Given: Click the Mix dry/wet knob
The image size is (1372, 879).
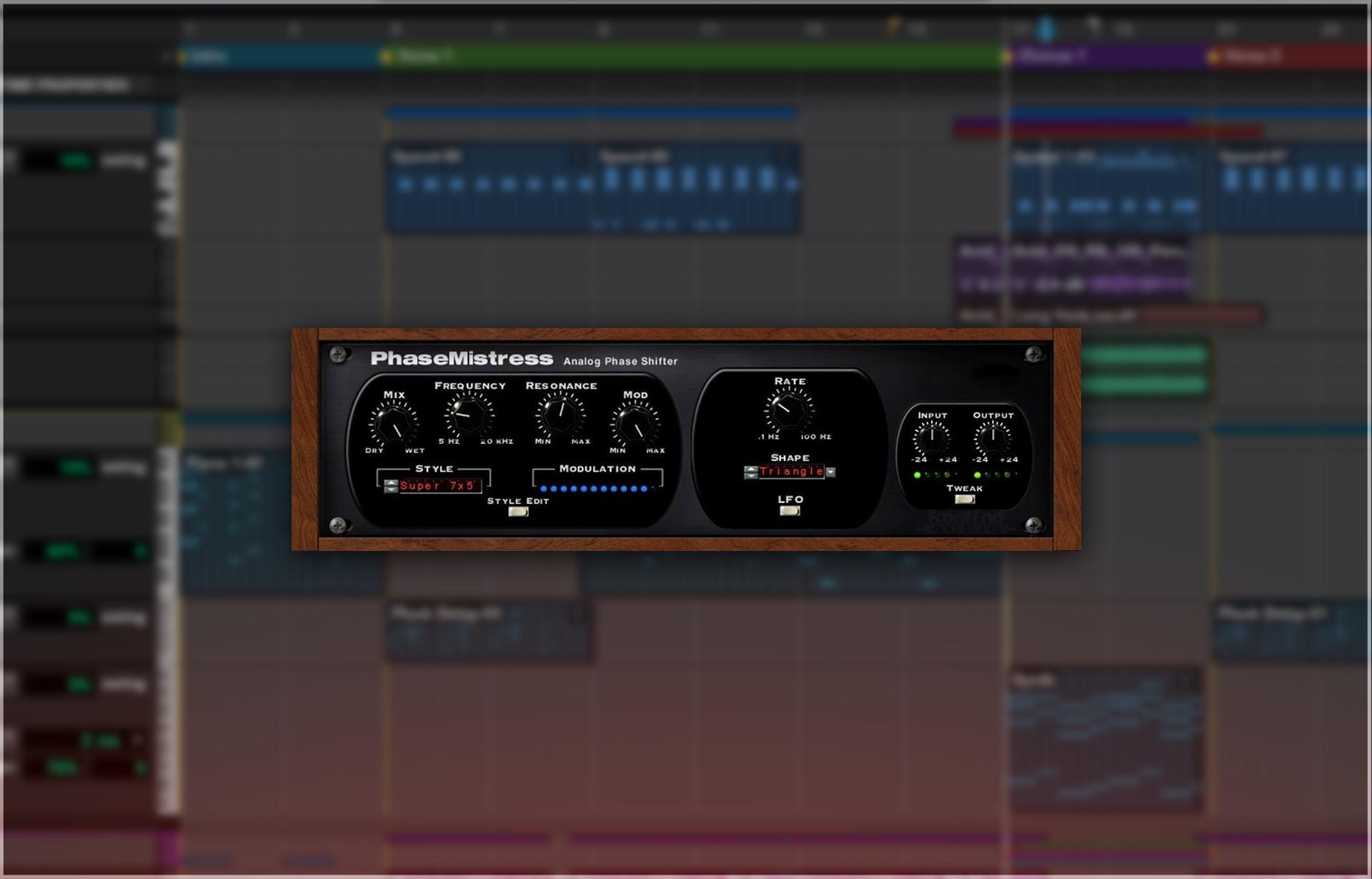Looking at the screenshot, I should click(394, 425).
